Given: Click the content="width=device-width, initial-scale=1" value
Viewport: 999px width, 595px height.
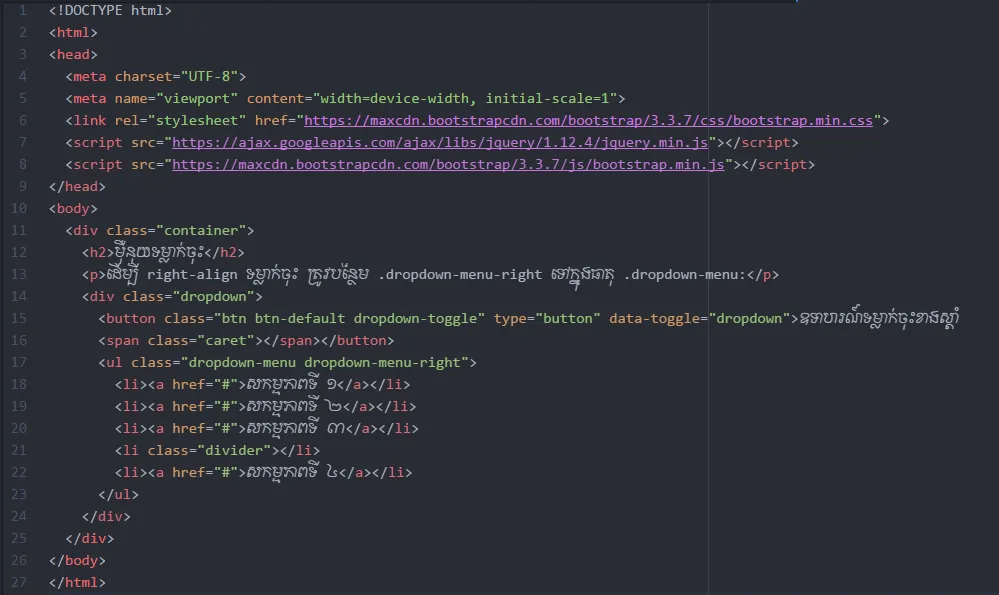Looking at the screenshot, I should coord(465,99).
